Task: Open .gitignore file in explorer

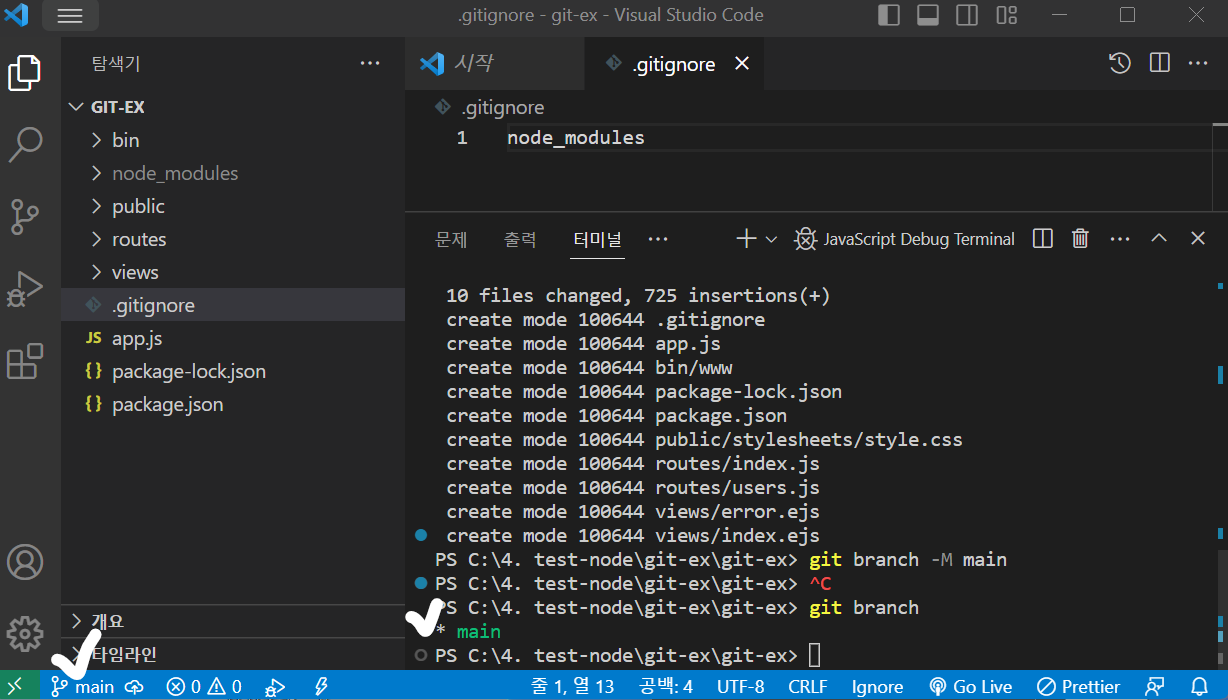Action: tap(233, 305)
